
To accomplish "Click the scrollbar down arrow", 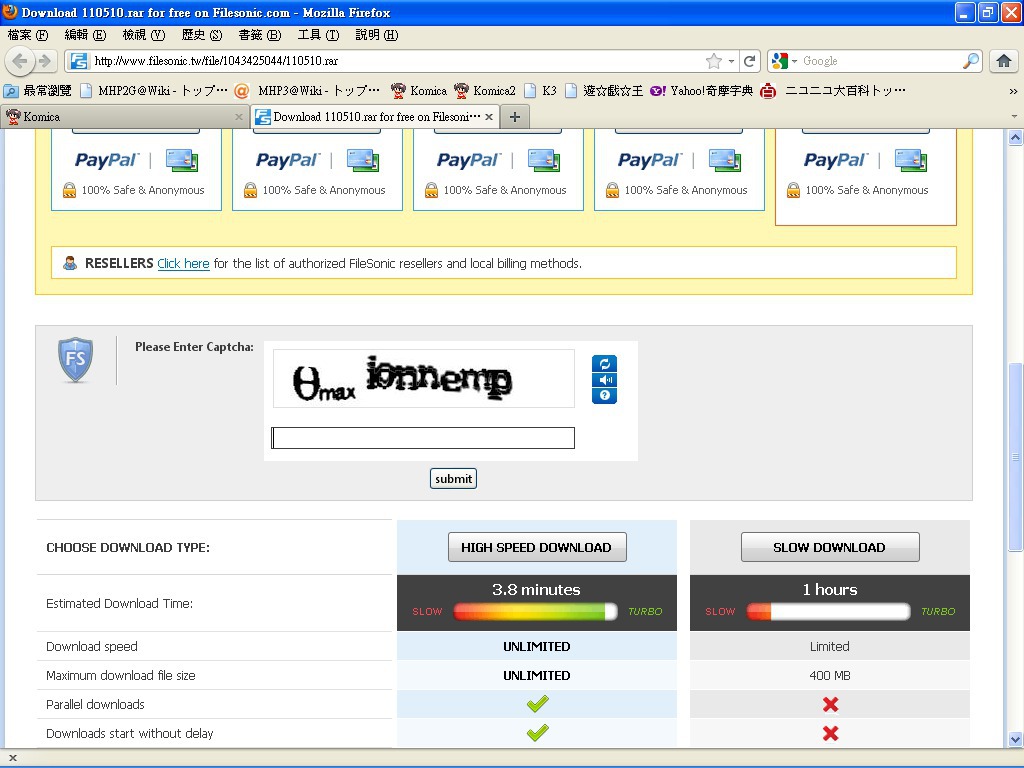I will [1015, 740].
